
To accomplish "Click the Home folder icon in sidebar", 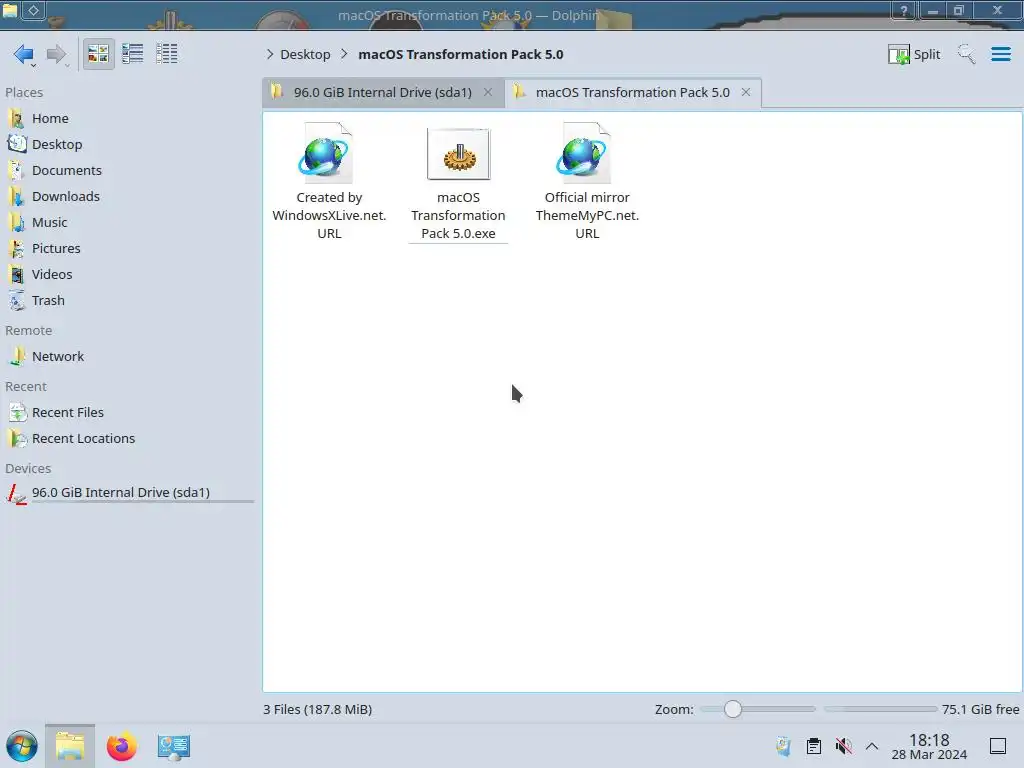I will click(x=17, y=118).
